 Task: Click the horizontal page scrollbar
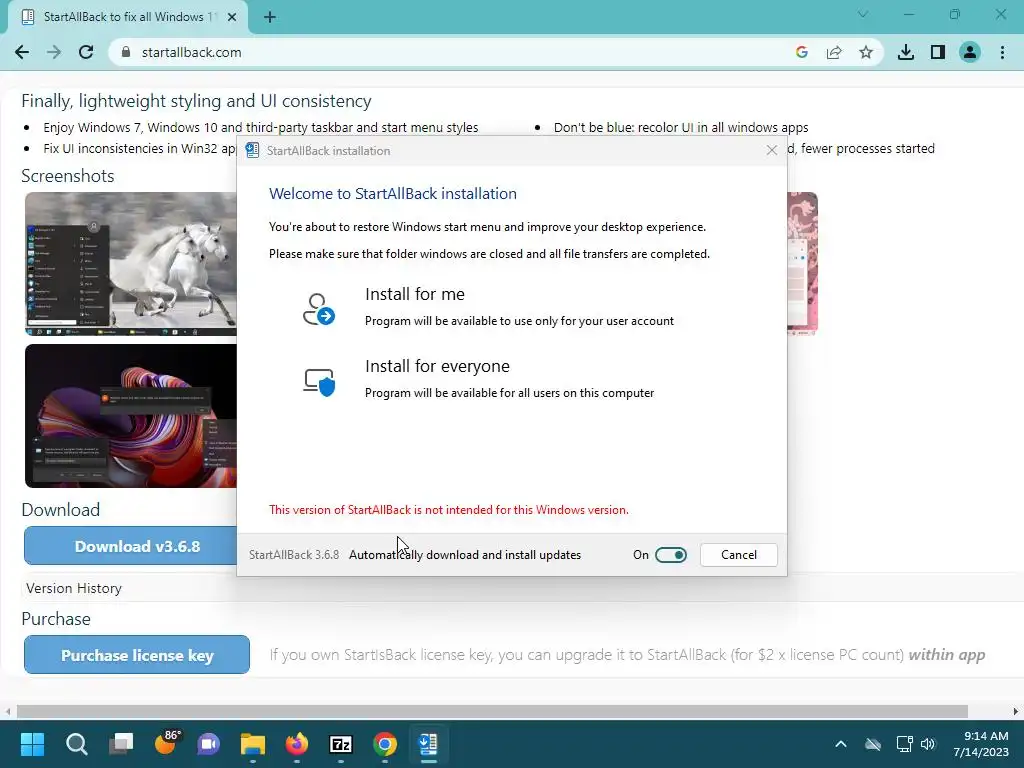pos(492,711)
